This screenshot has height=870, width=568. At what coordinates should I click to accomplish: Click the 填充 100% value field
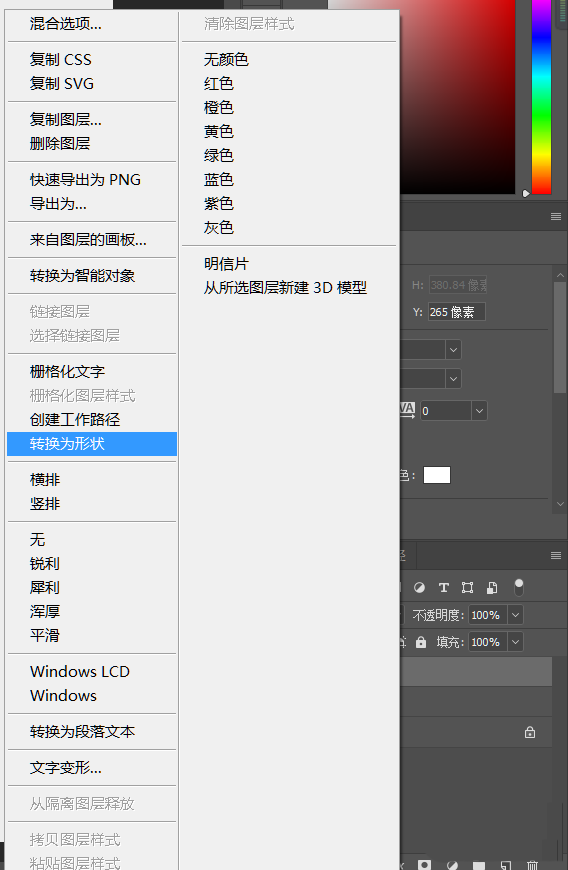(x=488, y=643)
